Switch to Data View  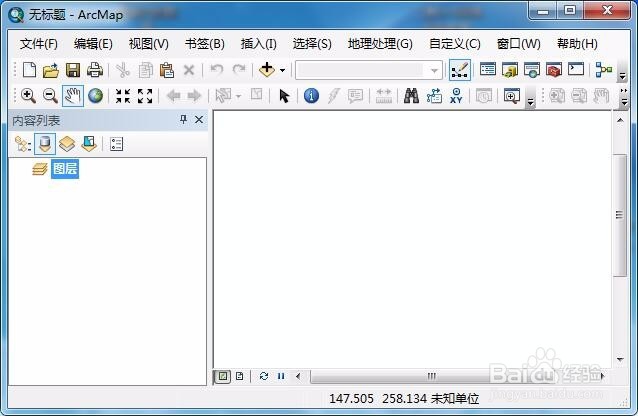tap(223, 376)
